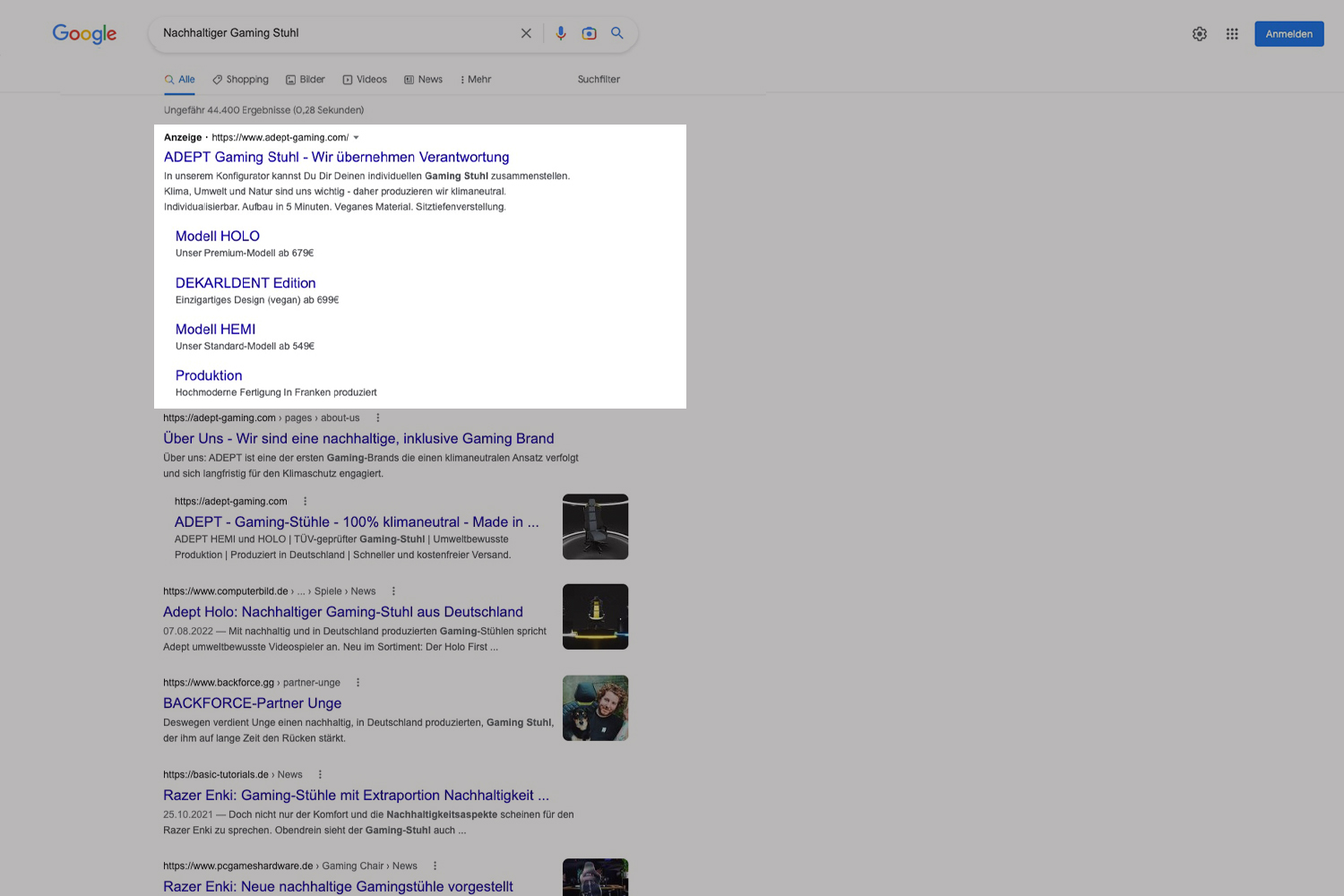1344x896 pixels.
Task: Click the pcgameshardware result thumbnail
Action: [x=596, y=877]
